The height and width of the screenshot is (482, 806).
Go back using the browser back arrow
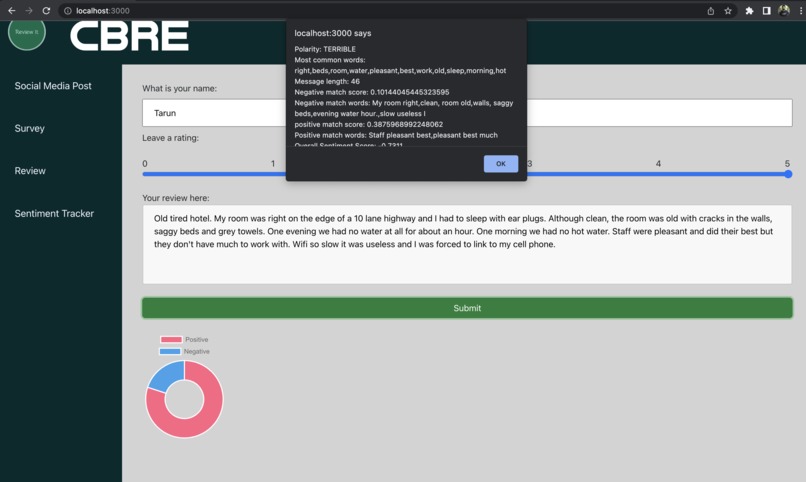[11, 10]
